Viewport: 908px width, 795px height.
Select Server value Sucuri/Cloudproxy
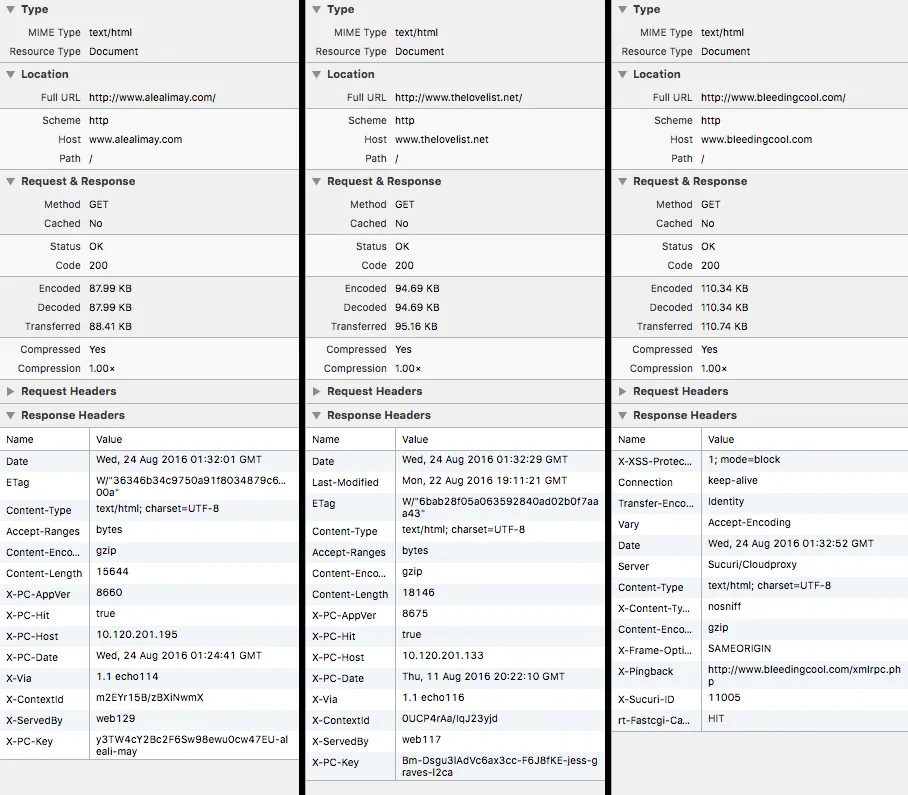[x=752, y=565]
